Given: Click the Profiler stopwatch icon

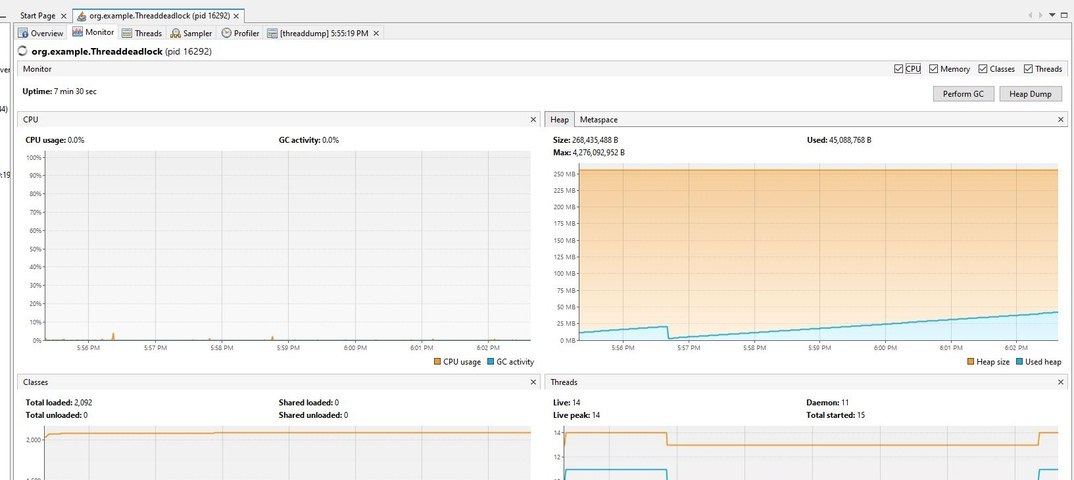Looking at the screenshot, I should tap(226, 33).
